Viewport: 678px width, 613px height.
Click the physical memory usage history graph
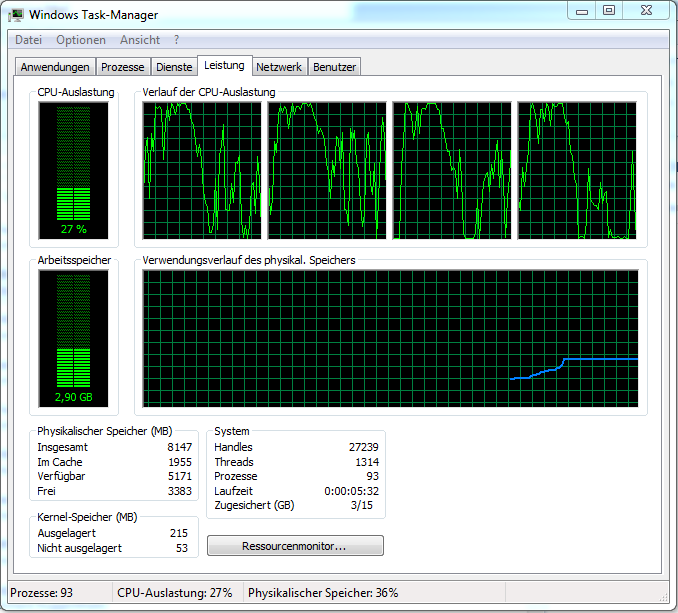coord(390,338)
